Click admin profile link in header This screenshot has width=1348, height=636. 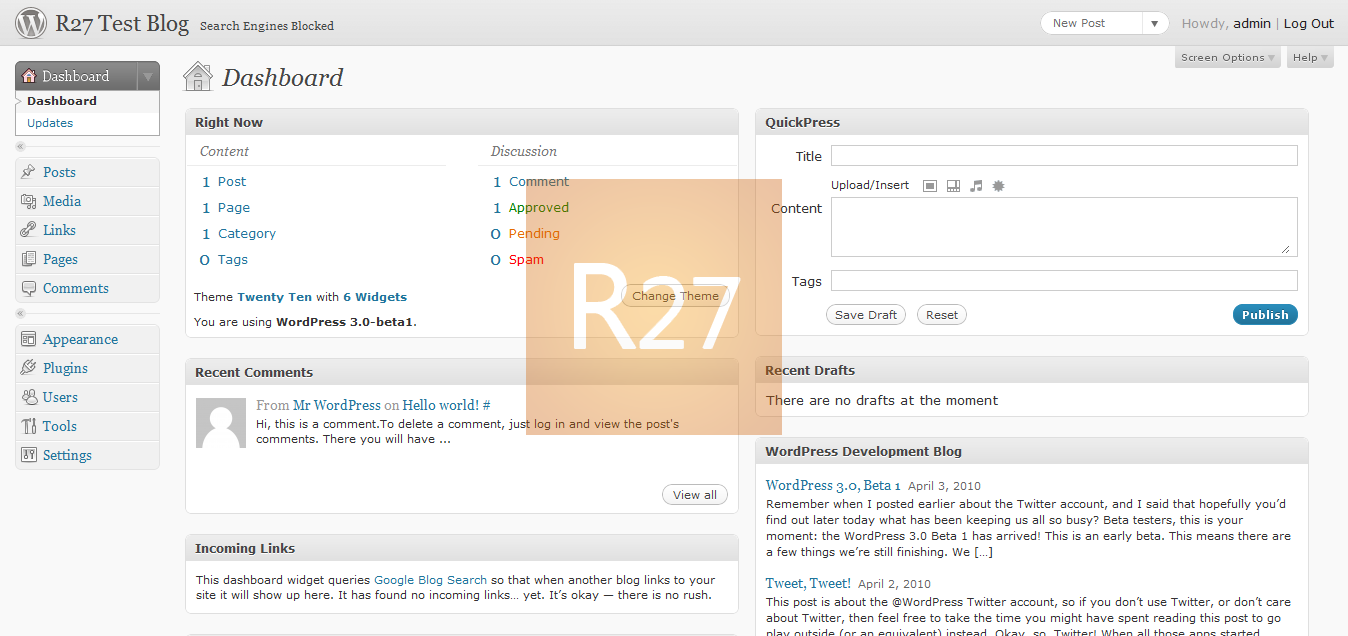click(x=1252, y=23)
